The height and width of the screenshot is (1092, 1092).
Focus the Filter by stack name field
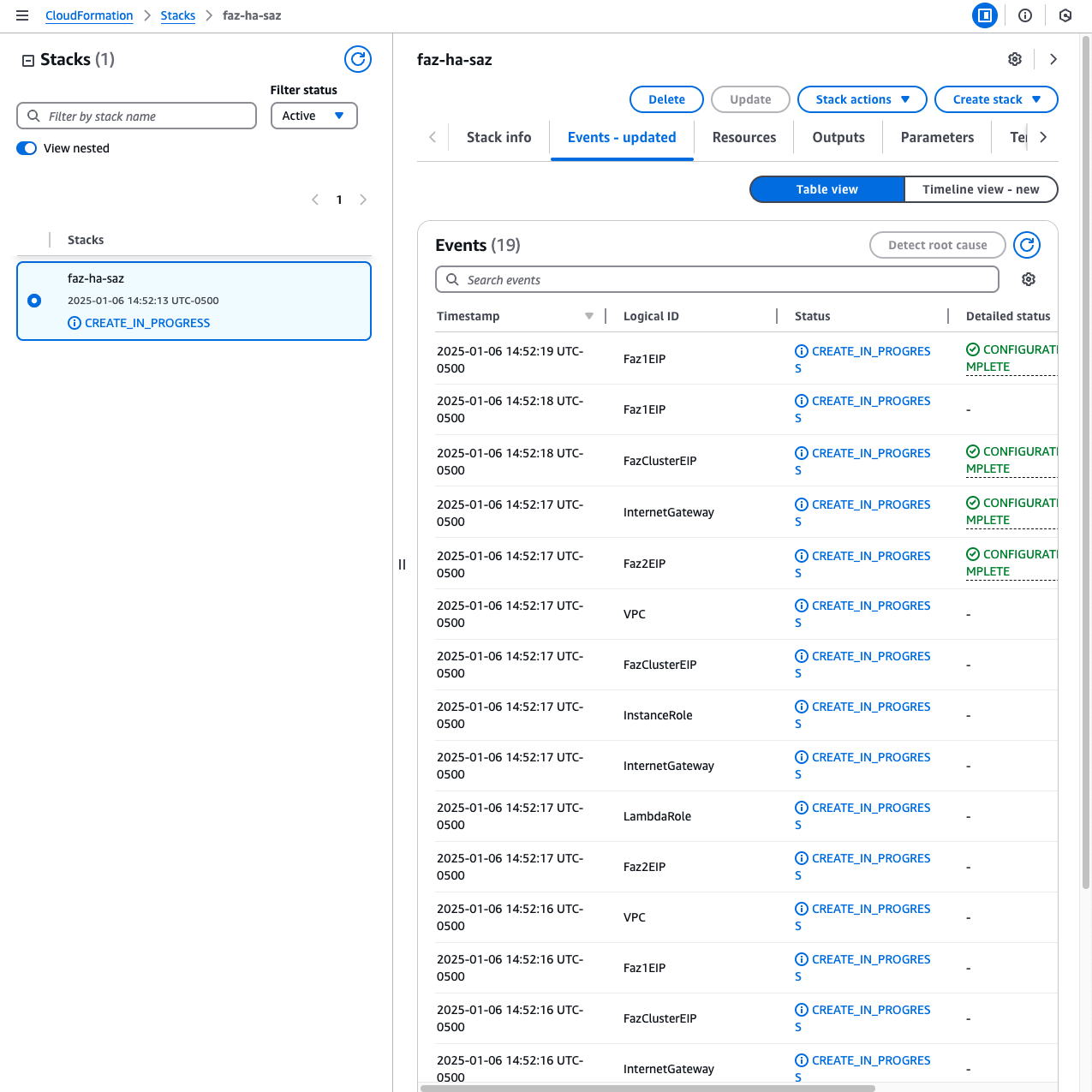136,116
